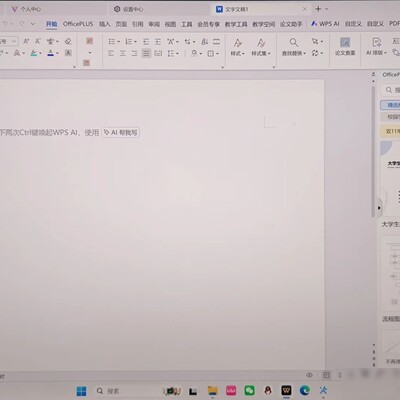This screenshot has width=400, height=400.
Task: Apply text highlight color swatch
Action: (34, 53)
